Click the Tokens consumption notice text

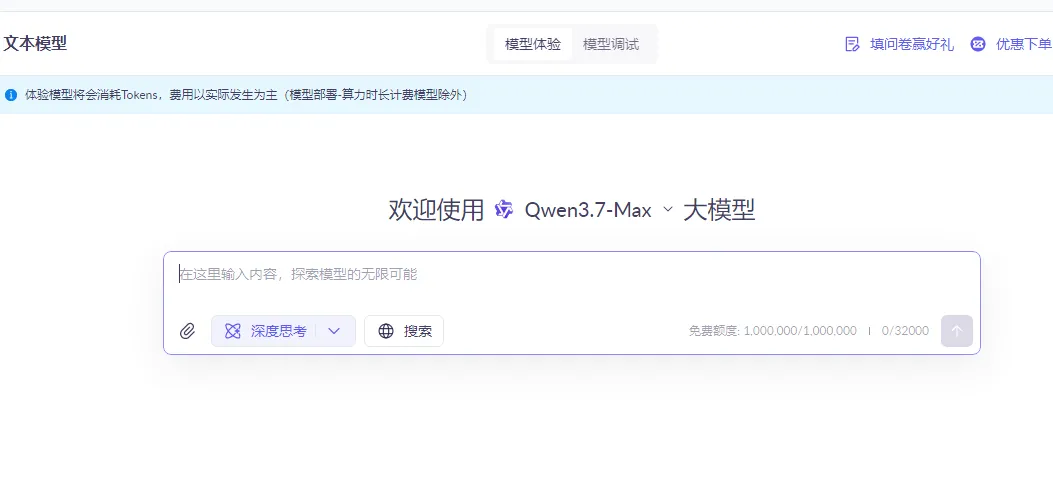[x=246, y=95]
